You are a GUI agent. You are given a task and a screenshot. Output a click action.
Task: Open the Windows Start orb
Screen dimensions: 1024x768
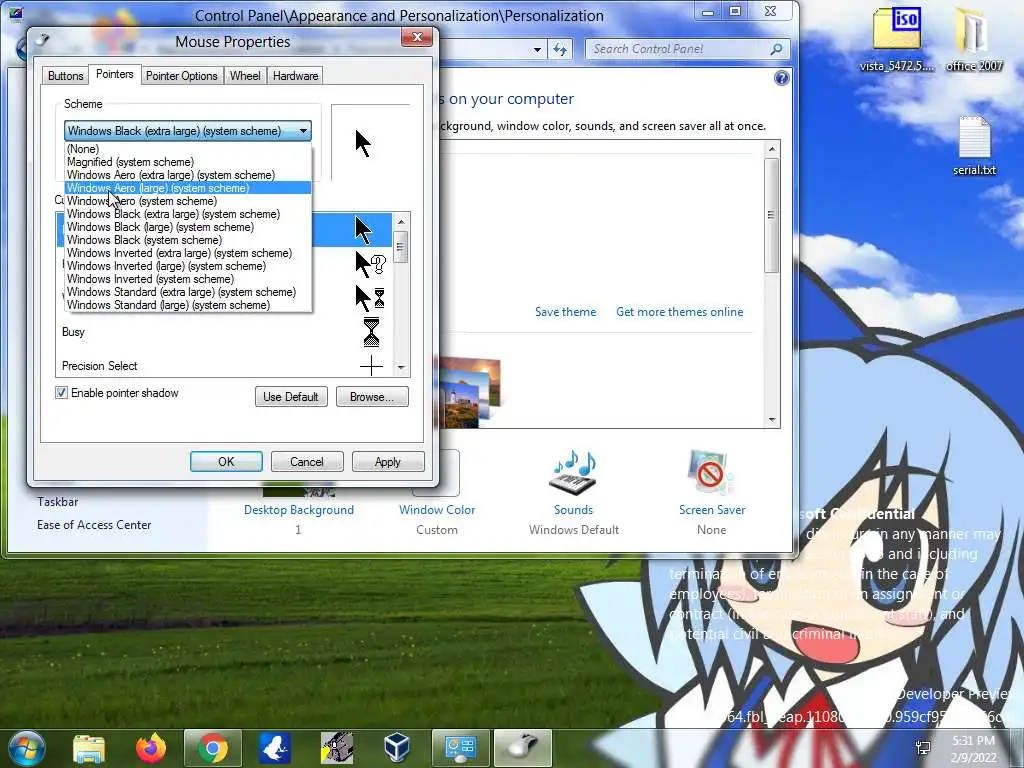tap(26, 748)
